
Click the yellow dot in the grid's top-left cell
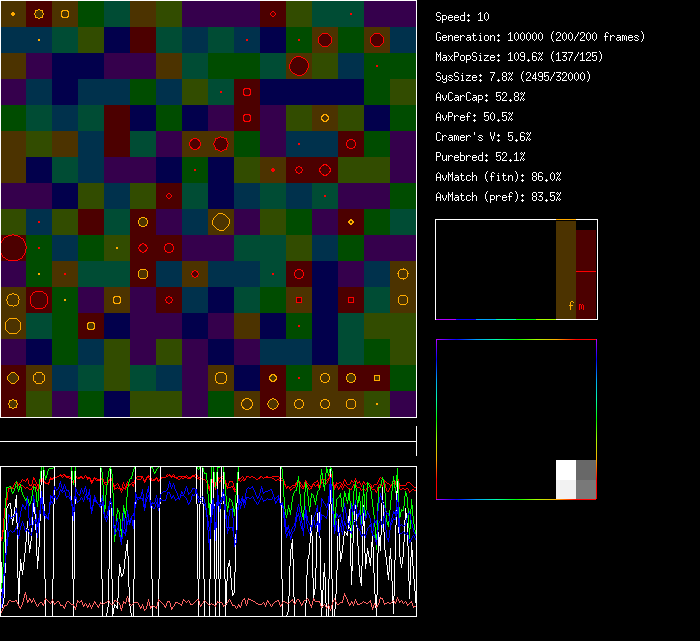click(13, 14)
